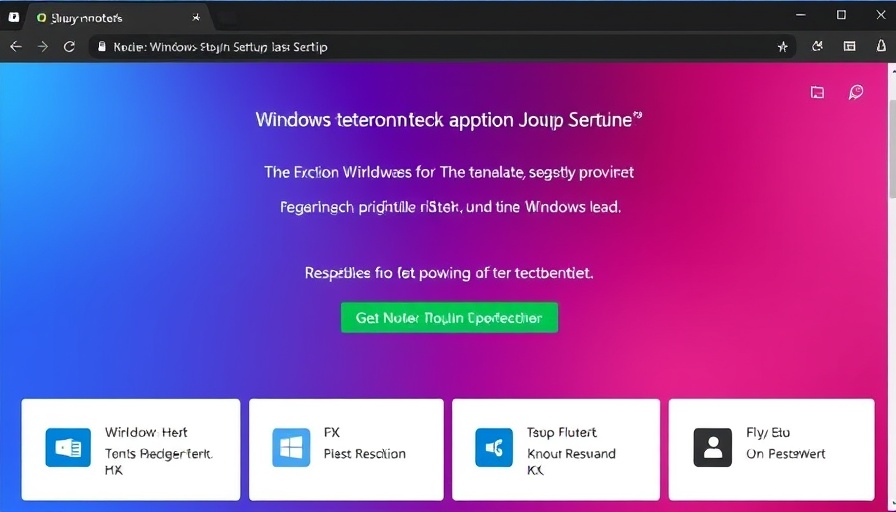Close the 'Sluy nnoters' browser tab
Image resolution: width=896 pixels, height=512 pixels.
(196, 18)
